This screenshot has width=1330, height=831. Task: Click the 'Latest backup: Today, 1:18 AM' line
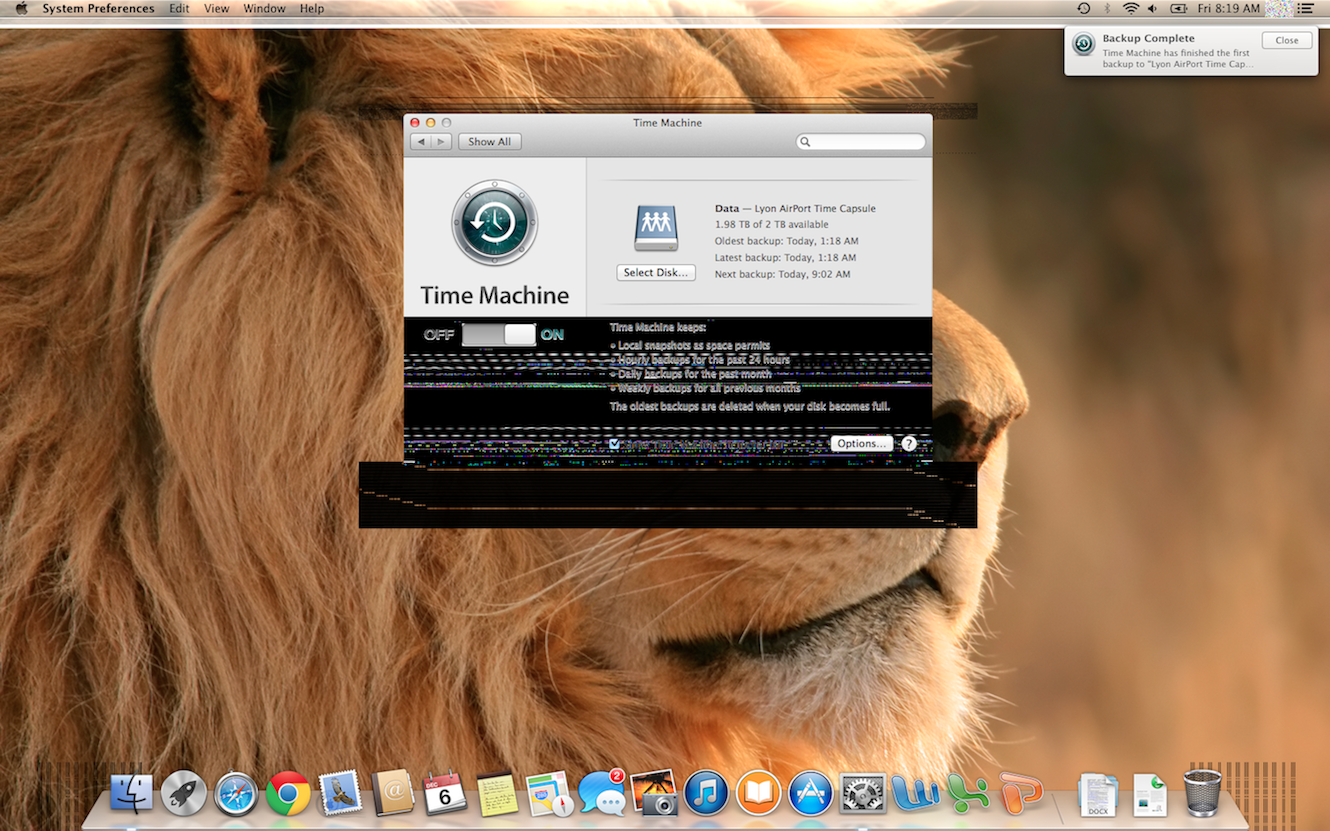coord(786,258)
